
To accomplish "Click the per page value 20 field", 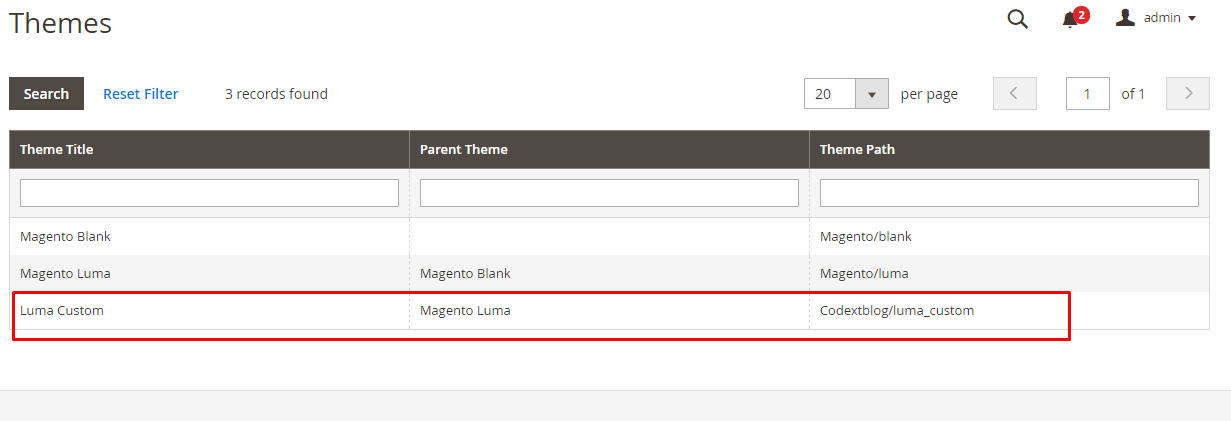I will [x=830, y=94].
